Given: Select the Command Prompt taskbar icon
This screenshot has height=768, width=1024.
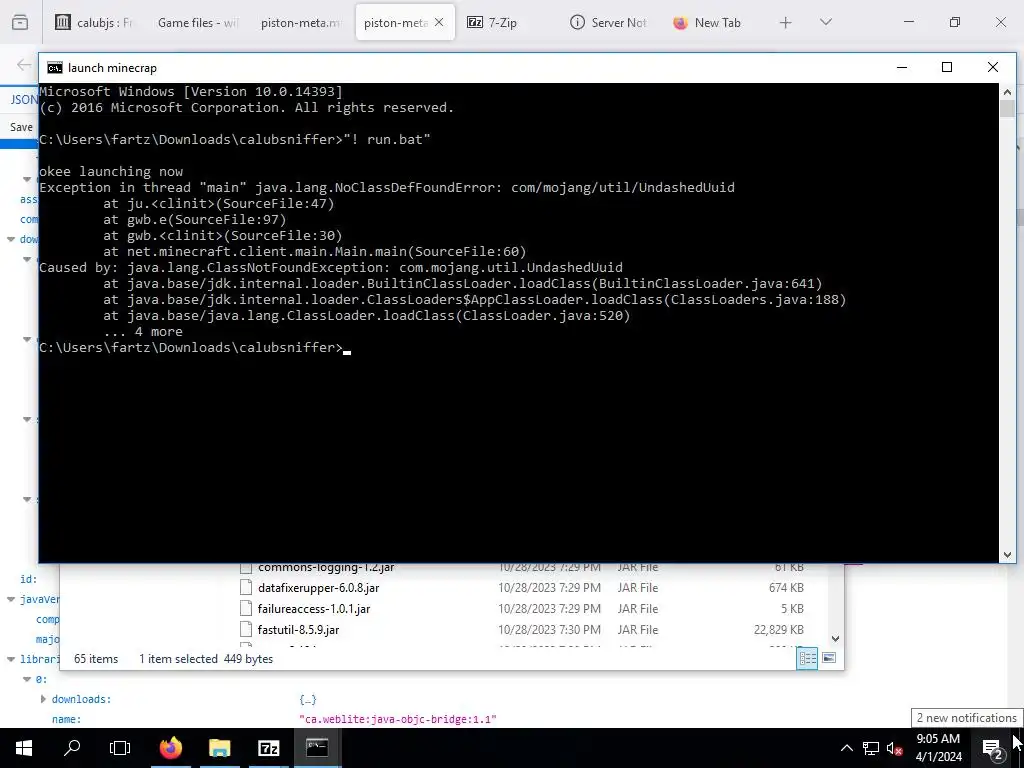Looking at the screenshot, I should [x=317, y=748].
